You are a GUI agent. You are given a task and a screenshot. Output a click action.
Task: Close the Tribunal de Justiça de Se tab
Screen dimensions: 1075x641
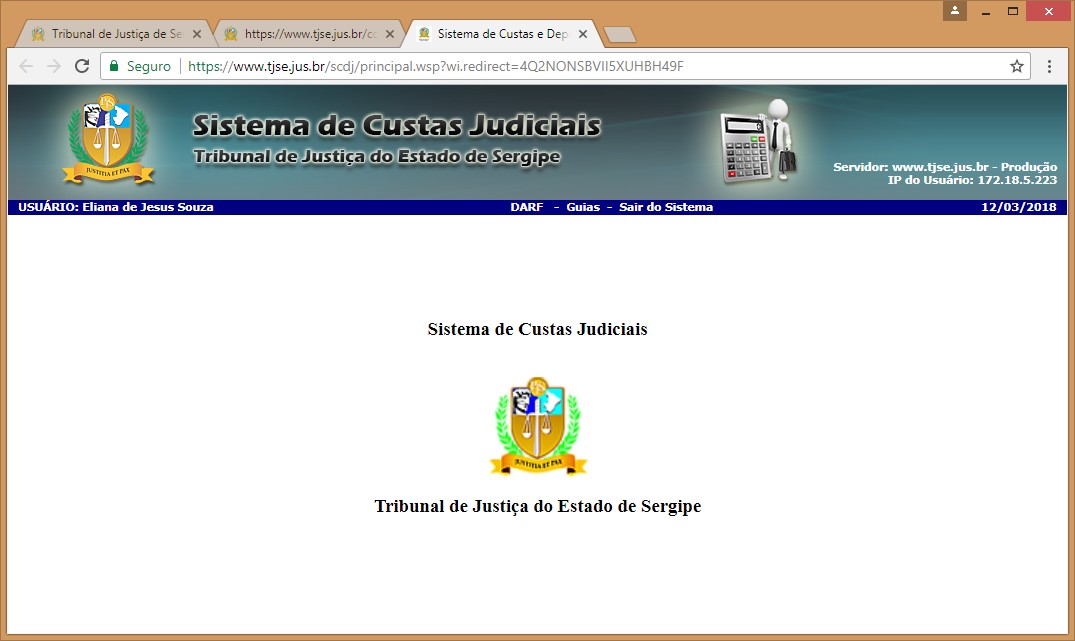197,34
